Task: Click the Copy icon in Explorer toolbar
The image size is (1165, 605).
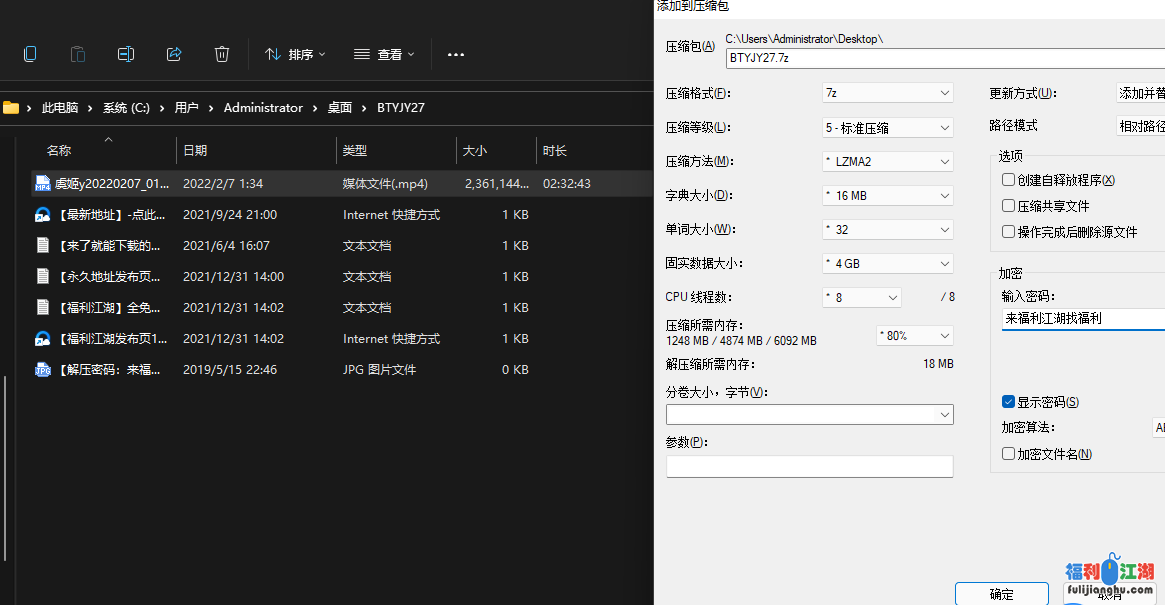Action: (30, 54)
